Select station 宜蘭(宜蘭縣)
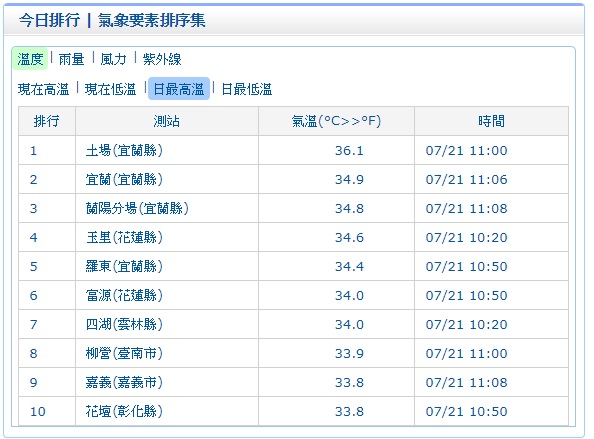The image size is (594, 439). 124,179
